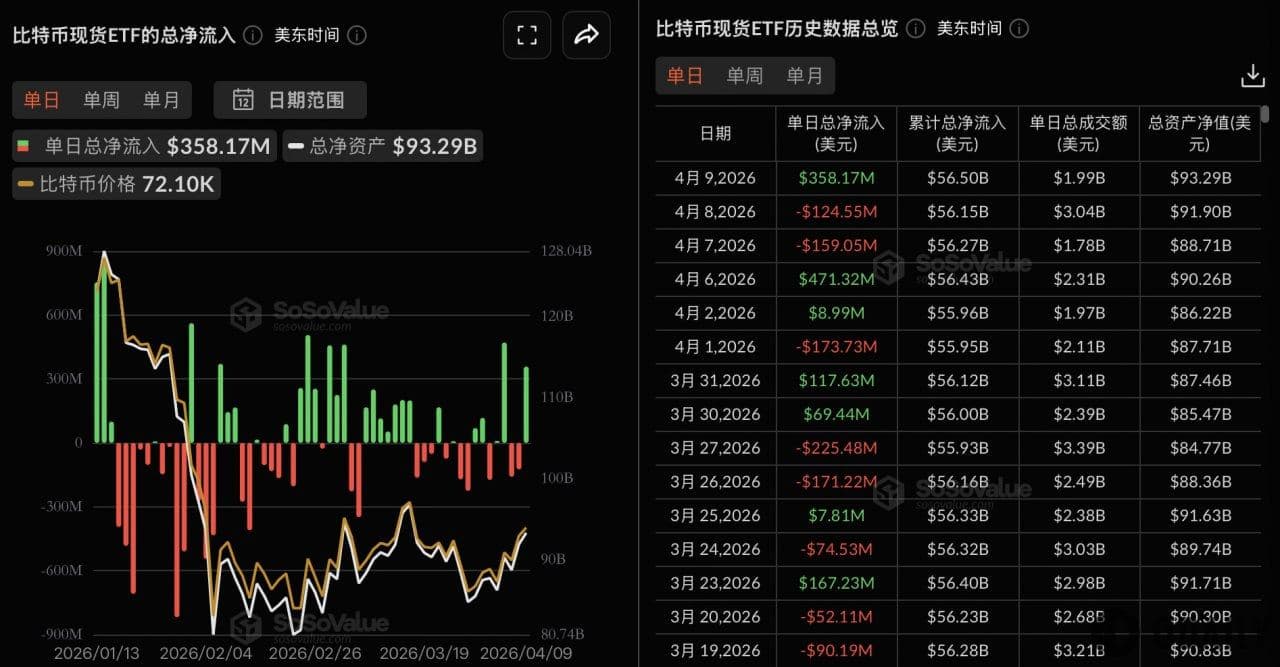Select 单月 tab above the chart

(x=161, y=100)
